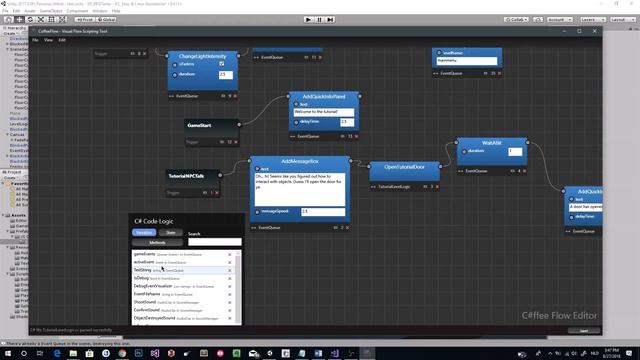Open Unity's GameObject menu

click(x=51, y=11)
